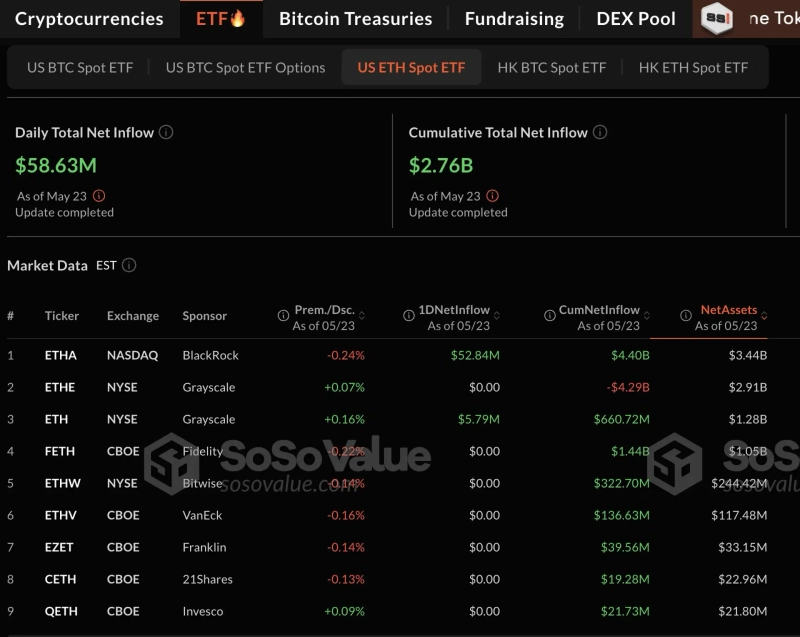Sort table by NetAssets arrows

click(765, 316)
